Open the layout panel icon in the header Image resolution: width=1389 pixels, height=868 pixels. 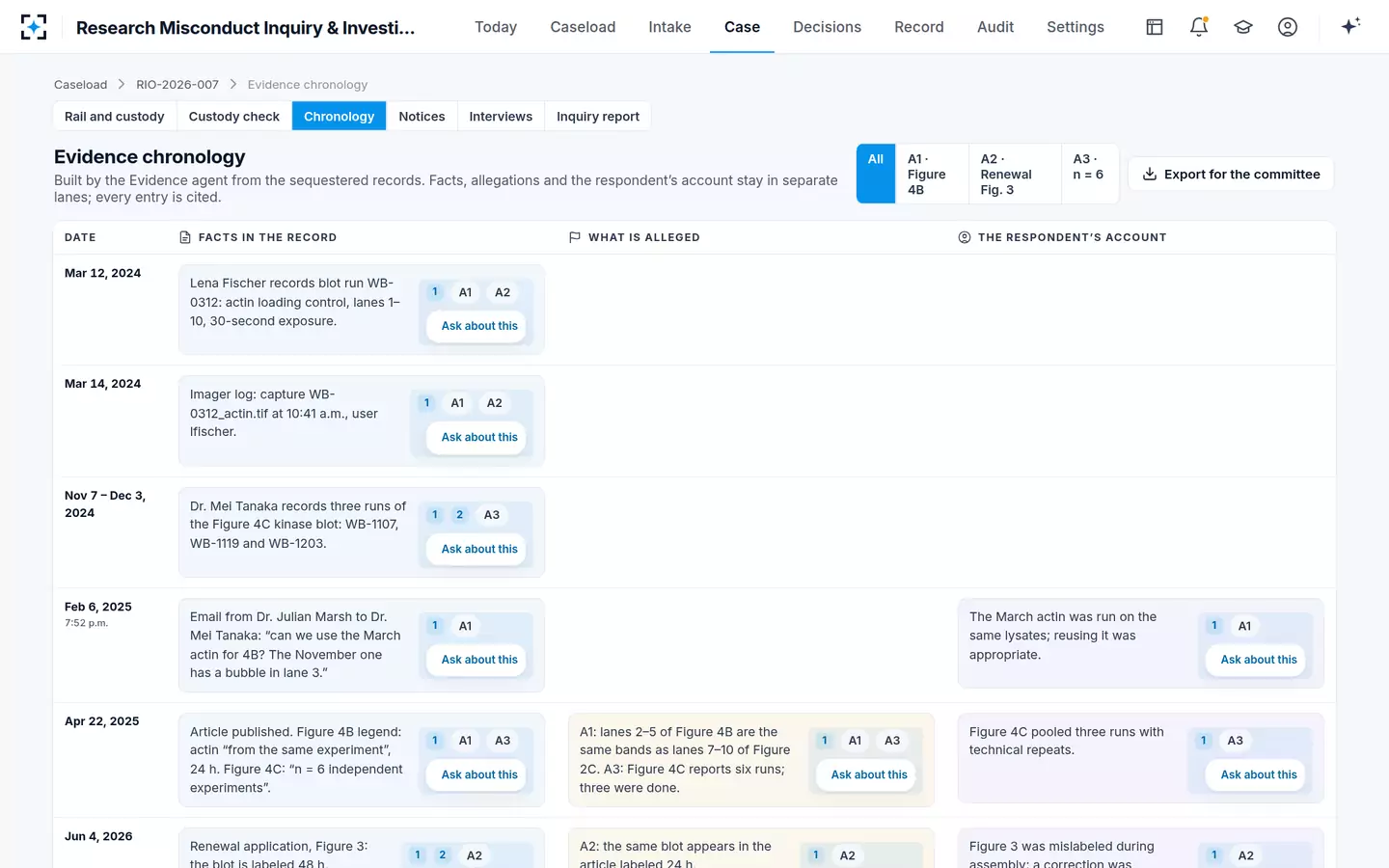(x=1155, y=27)
